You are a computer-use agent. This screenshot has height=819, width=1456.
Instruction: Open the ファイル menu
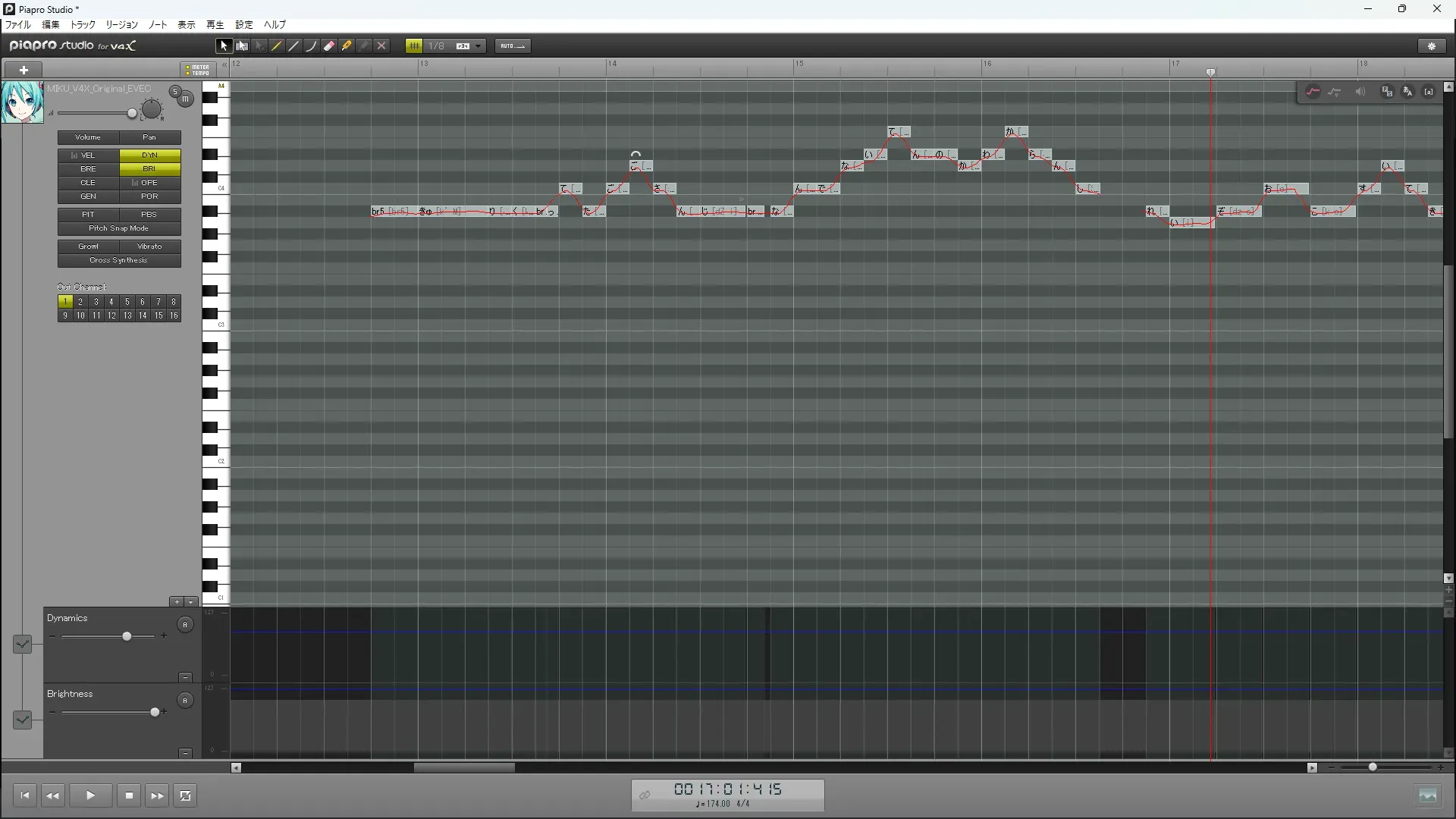18,25
